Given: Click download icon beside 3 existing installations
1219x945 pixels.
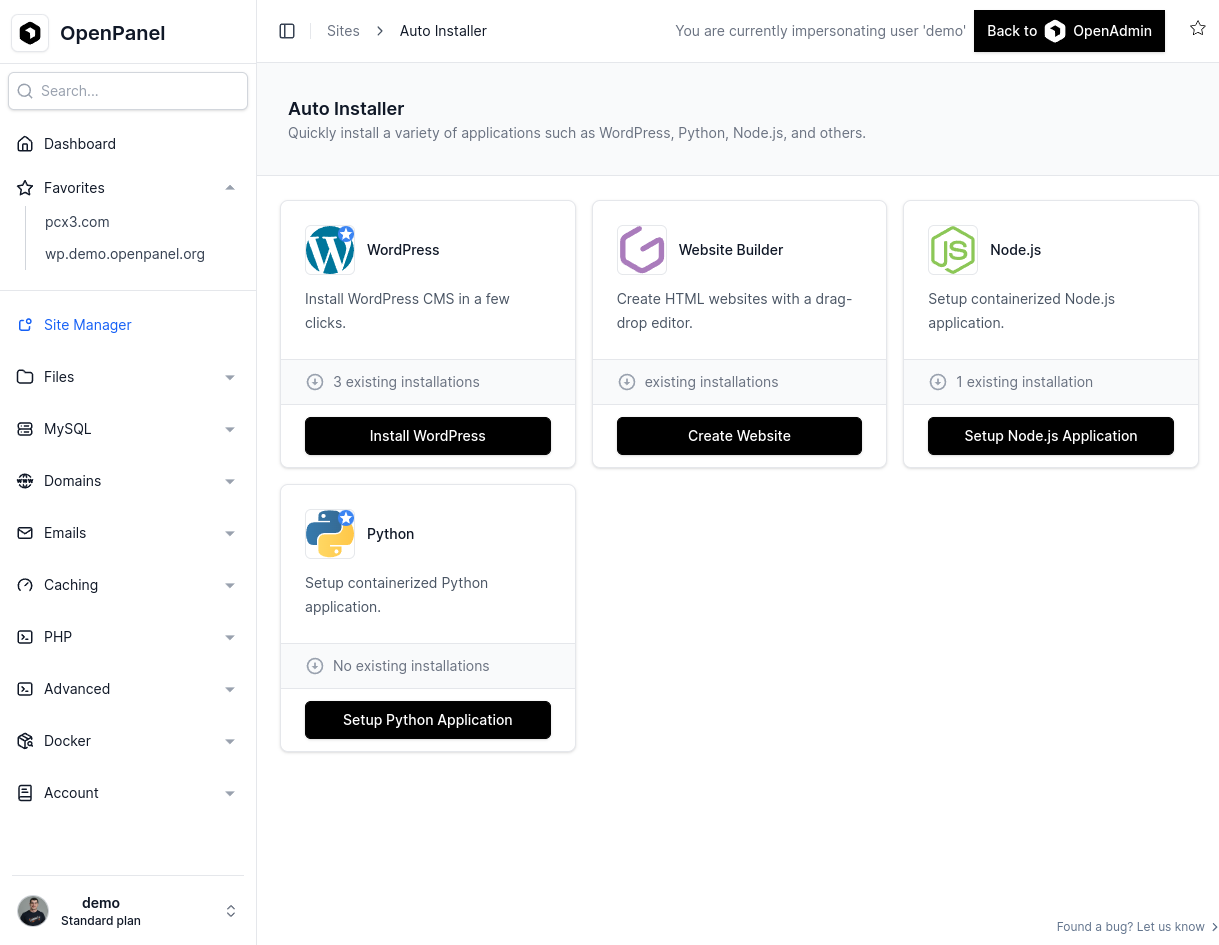Looking at the screenshot, I should pos(315,382).
